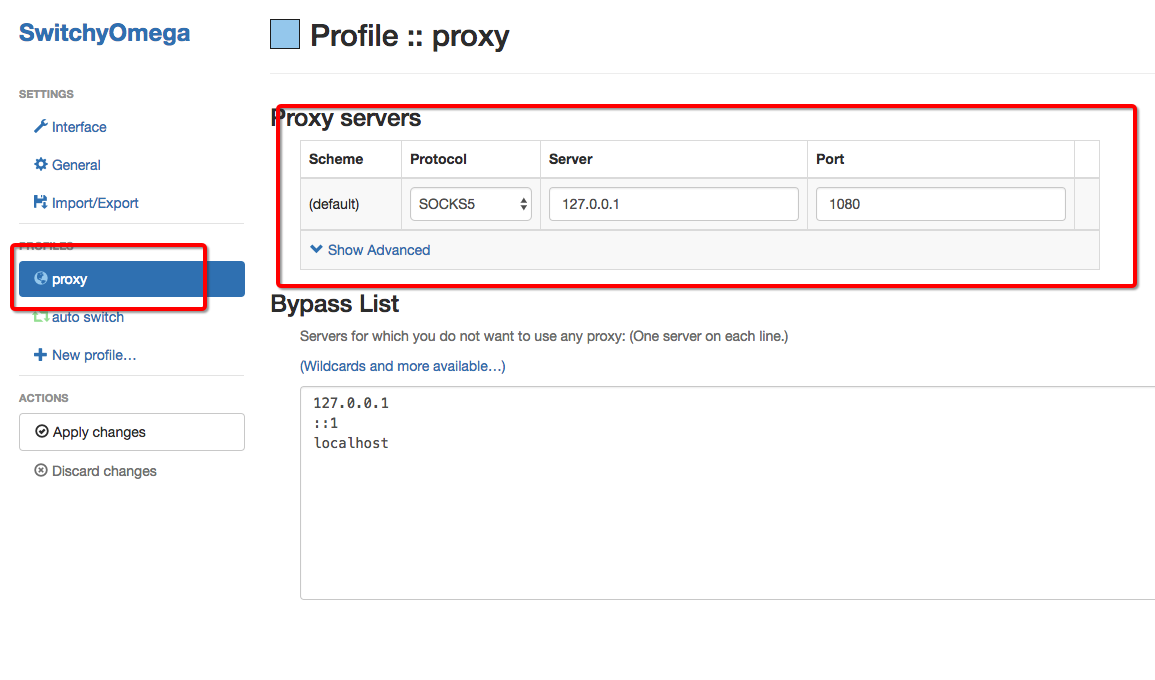Create a new profile

(94, 355)
